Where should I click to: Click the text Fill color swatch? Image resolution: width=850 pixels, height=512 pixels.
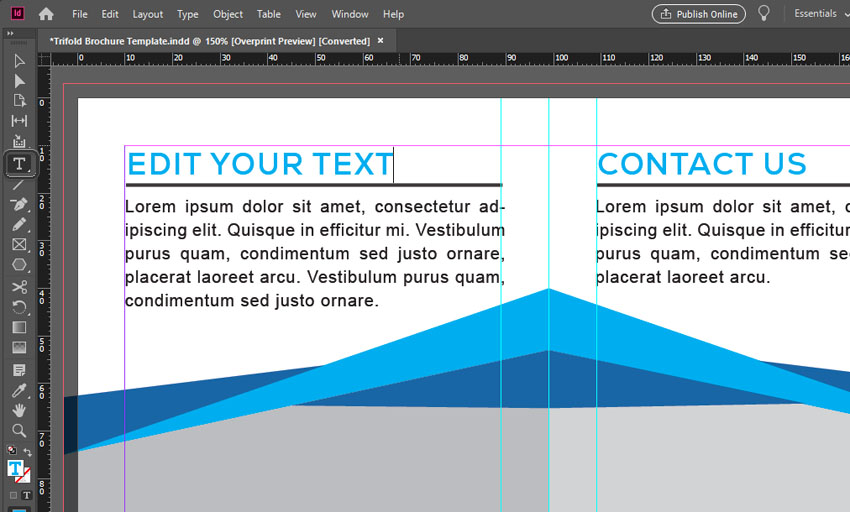(15, 468)
